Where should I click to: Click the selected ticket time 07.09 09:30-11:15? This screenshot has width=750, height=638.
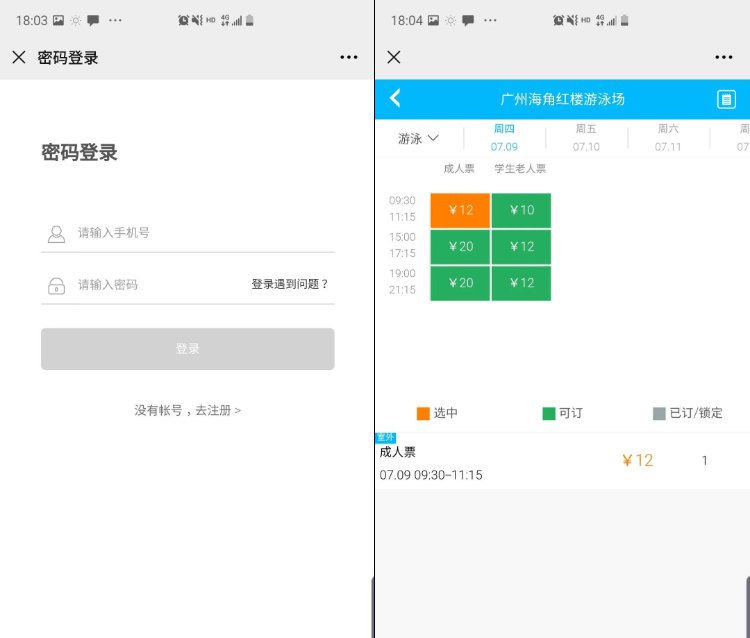pyautogui.click(x=431, y=475)
